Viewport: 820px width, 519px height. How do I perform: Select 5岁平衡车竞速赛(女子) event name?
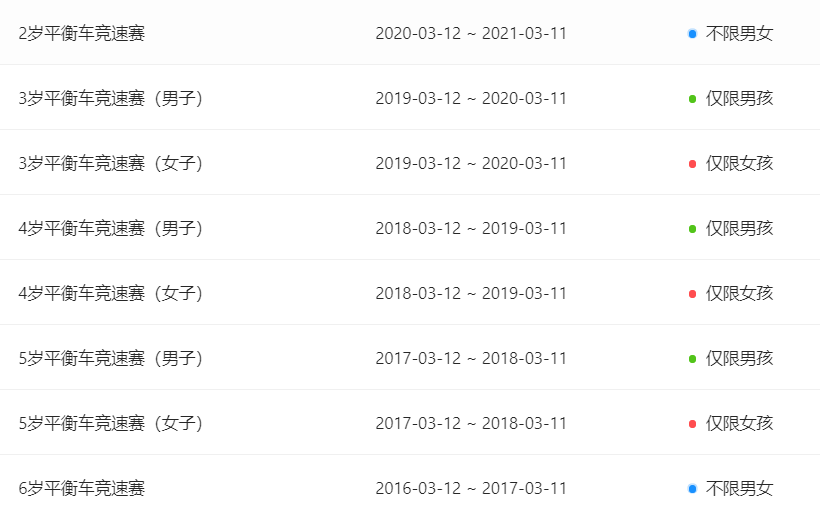point(110,423)
